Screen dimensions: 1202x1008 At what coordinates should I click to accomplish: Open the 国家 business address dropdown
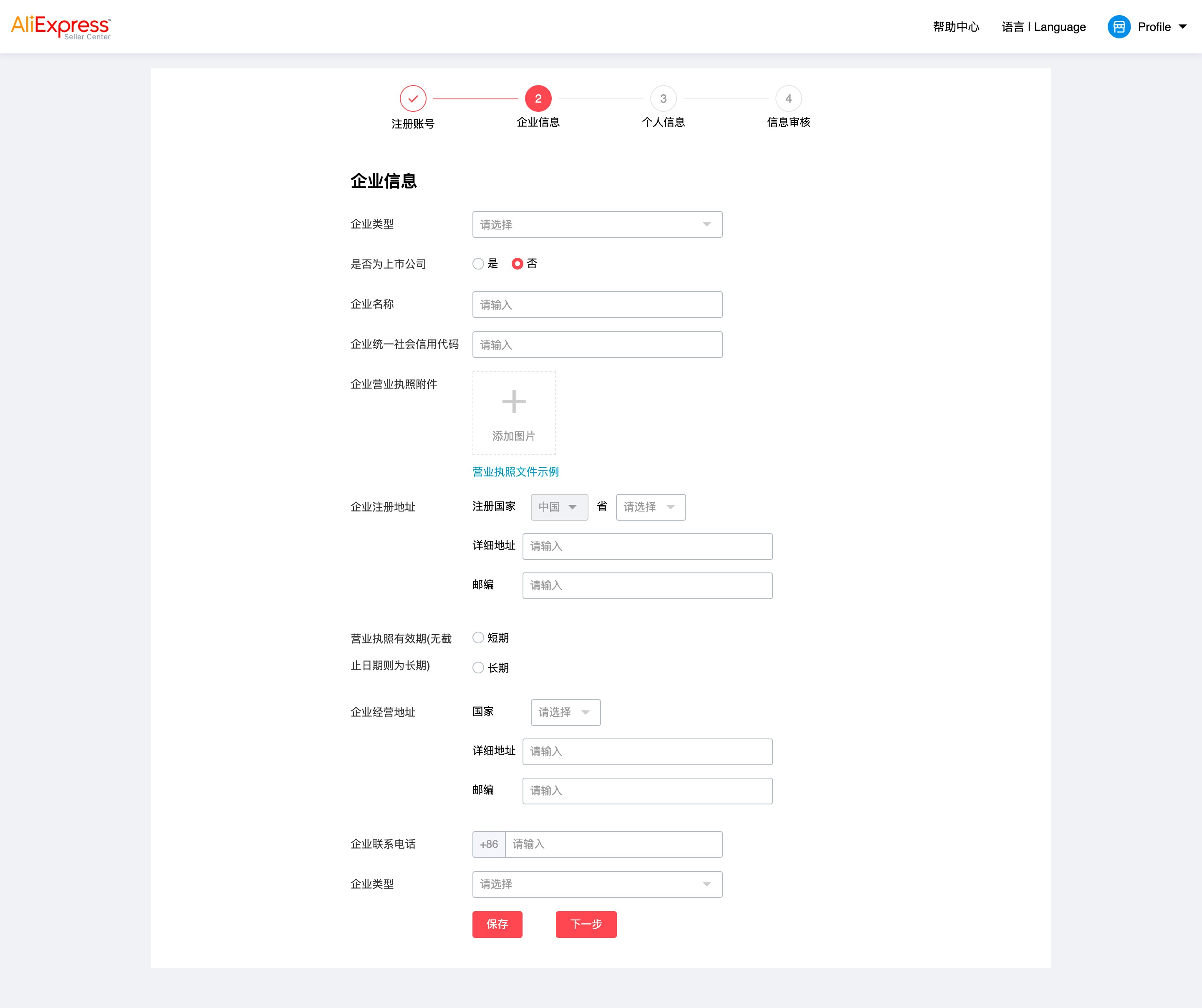click(565, 712)
